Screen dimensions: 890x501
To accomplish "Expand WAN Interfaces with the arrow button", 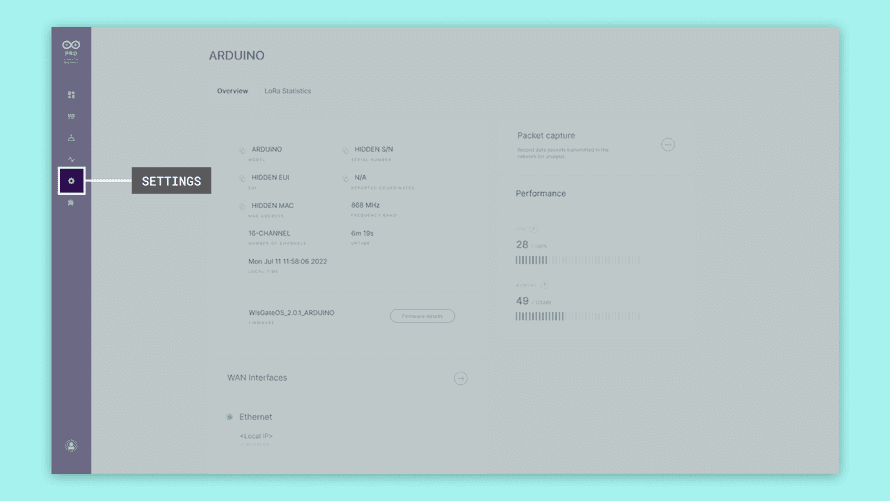I will coord(460,378).
